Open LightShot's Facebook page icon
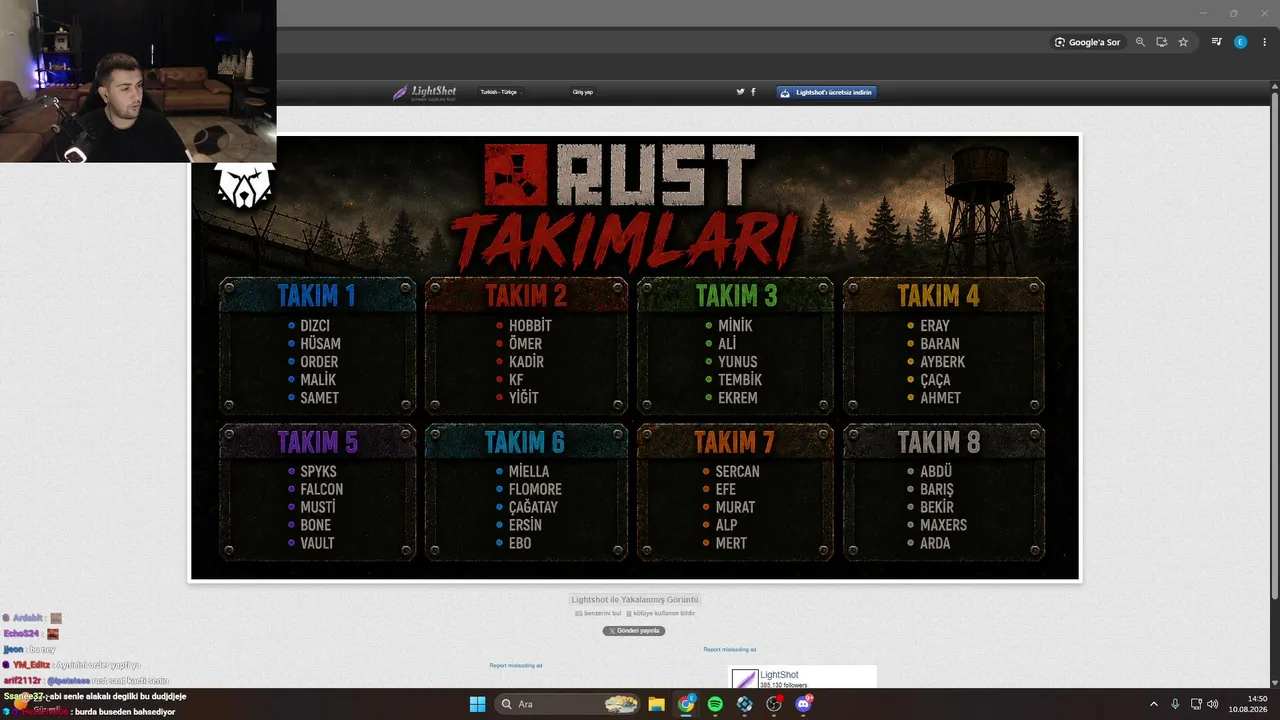This screenshot has height=720, width=1280. click(x=753, y=92)
